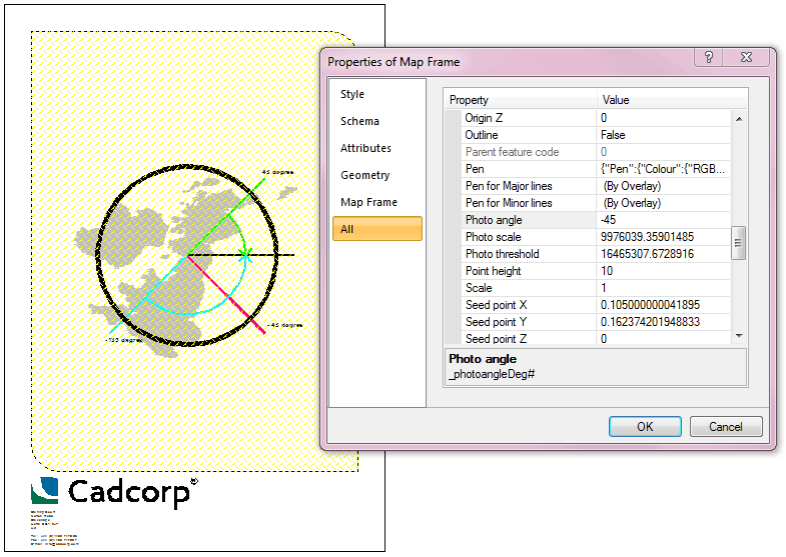This screenshot has height=557, width=786.
Task: Click the Cadcorp logo icon
Action: click(45, 490)
